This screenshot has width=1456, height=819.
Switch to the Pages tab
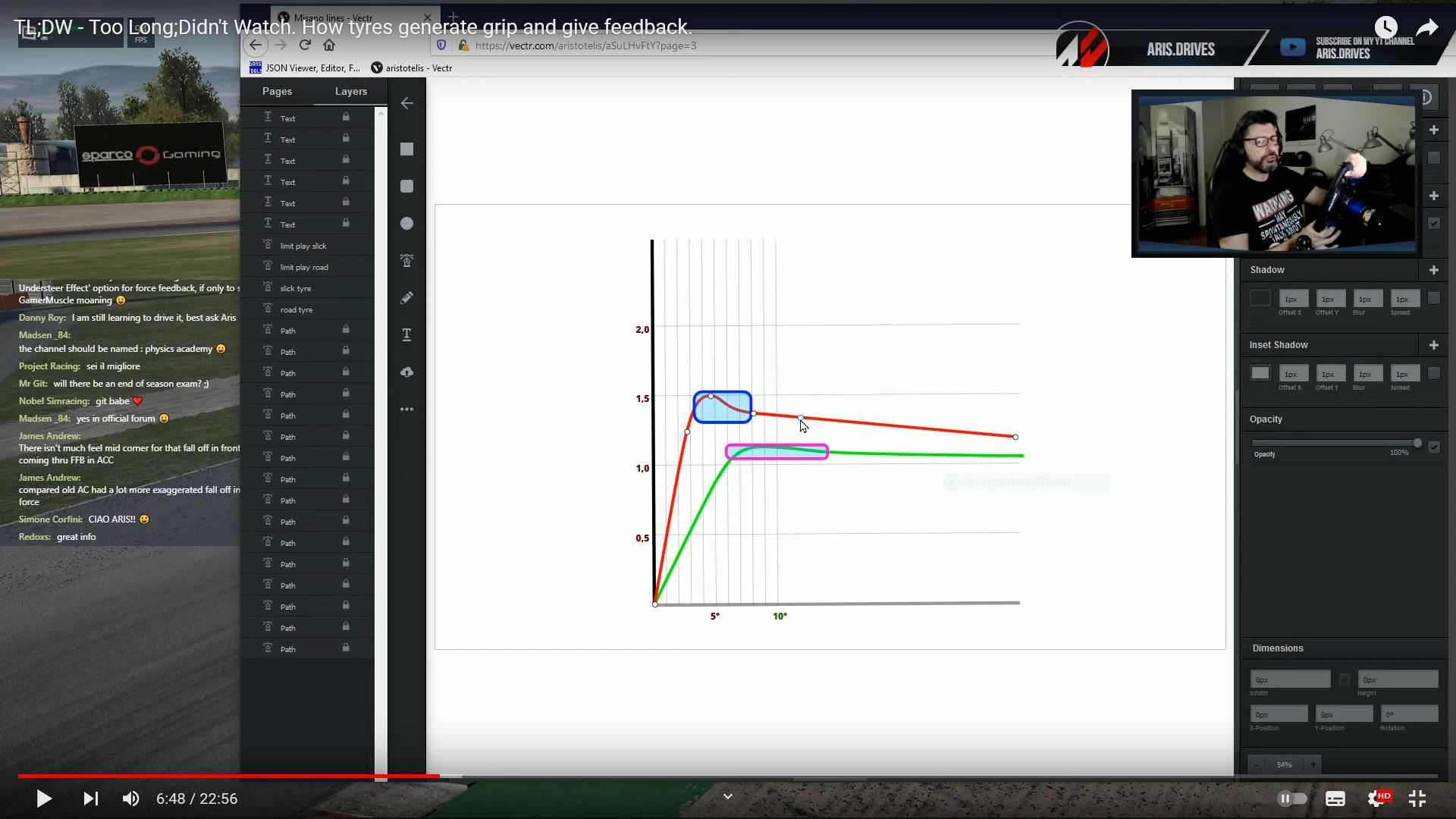pos(277,91)
